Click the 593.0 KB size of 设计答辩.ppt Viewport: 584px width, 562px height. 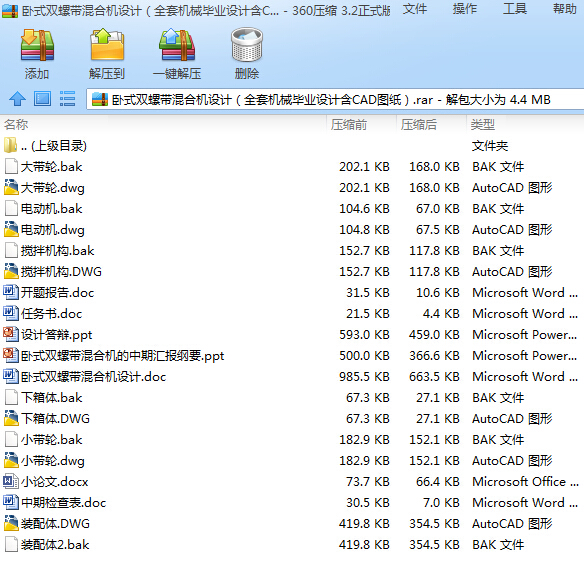coord(364,334)
